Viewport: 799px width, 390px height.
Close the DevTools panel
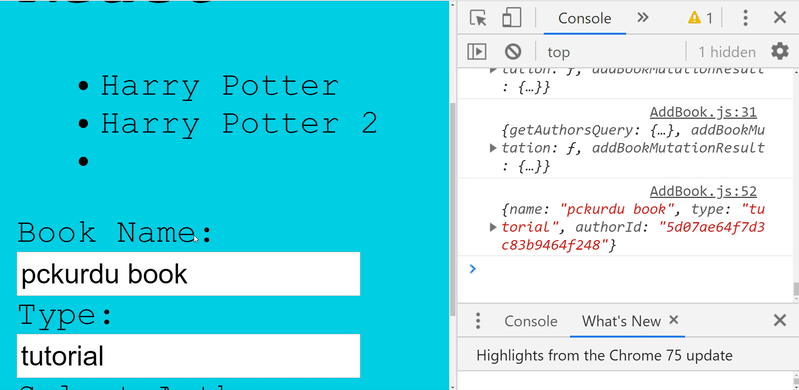pyautogui.click(x=780, y=18)
